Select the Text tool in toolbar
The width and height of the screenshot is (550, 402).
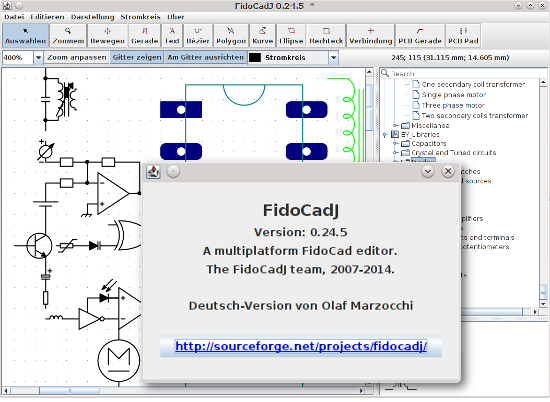point(172,36)
